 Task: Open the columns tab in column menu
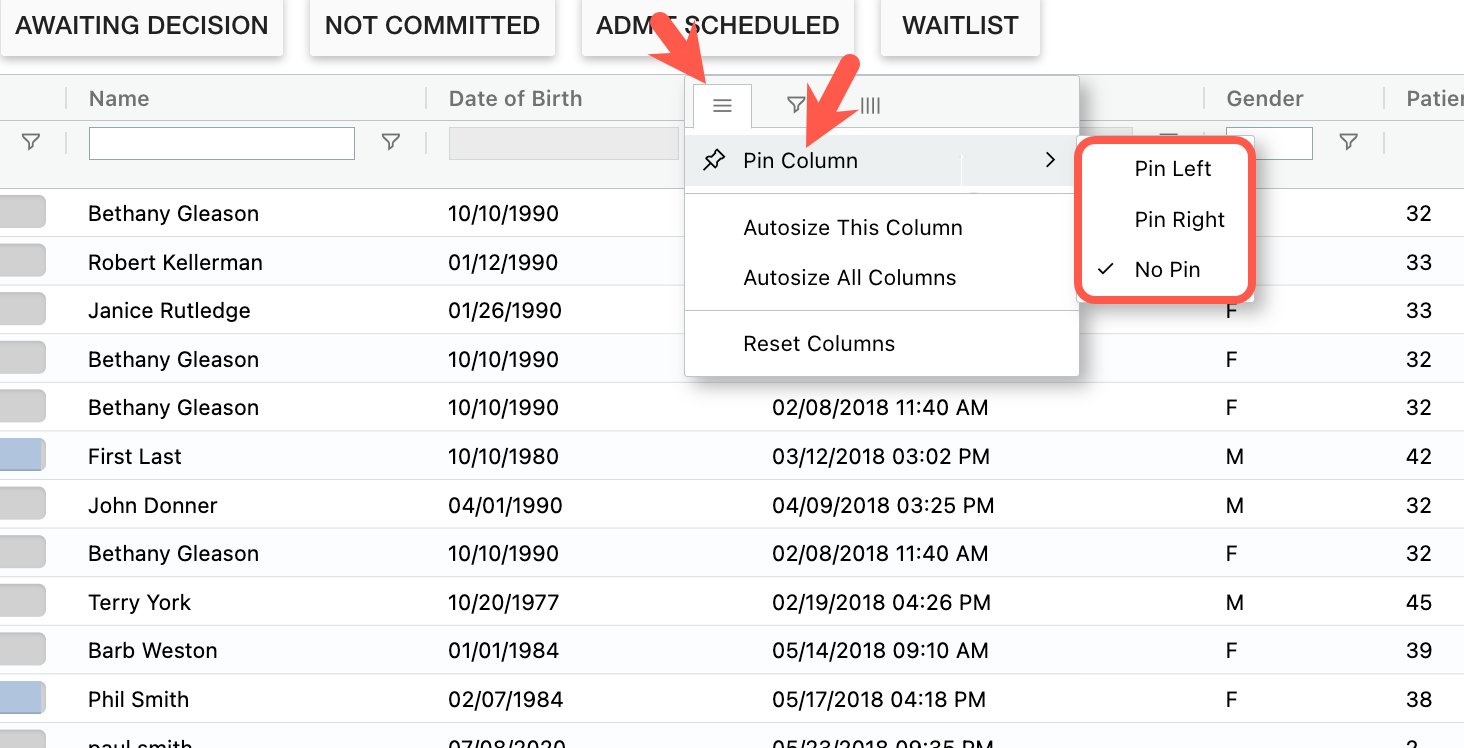click(x=870, y=105)
